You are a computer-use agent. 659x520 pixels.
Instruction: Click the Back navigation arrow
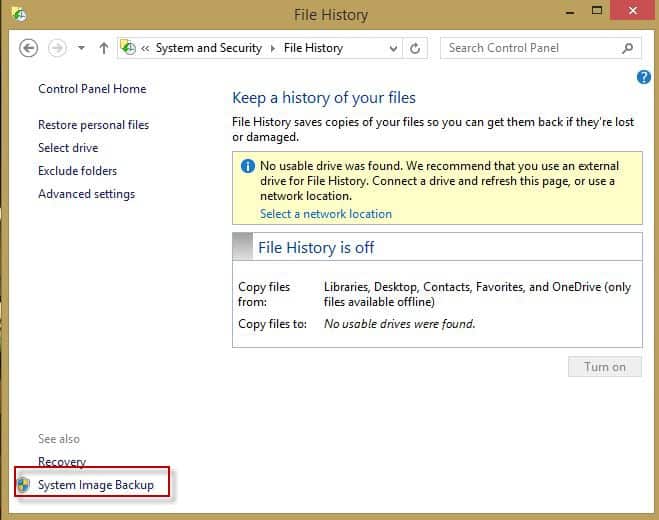pos(29,48)
